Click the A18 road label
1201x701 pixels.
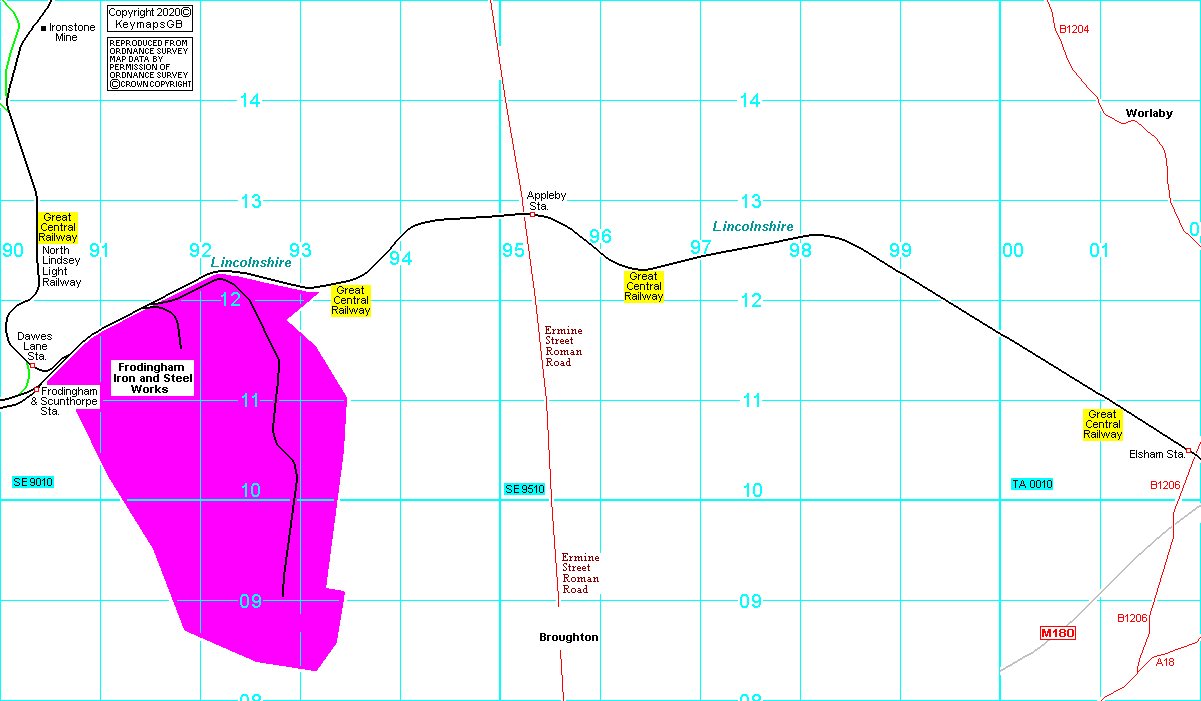[x=1165, y=662]
